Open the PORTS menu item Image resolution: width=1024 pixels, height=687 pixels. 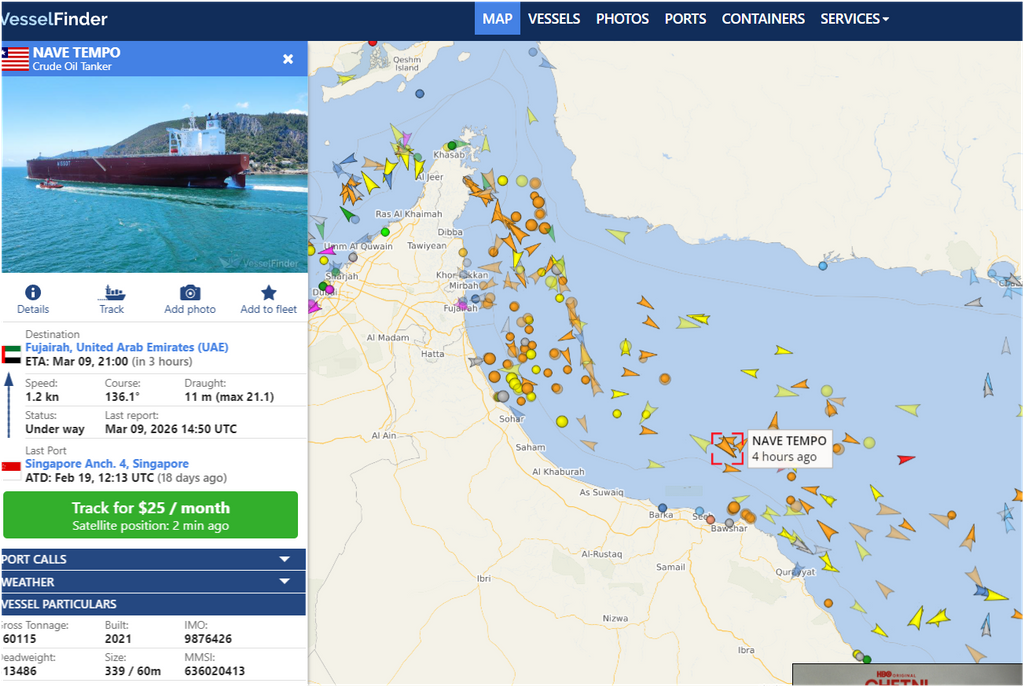point(685,19)
